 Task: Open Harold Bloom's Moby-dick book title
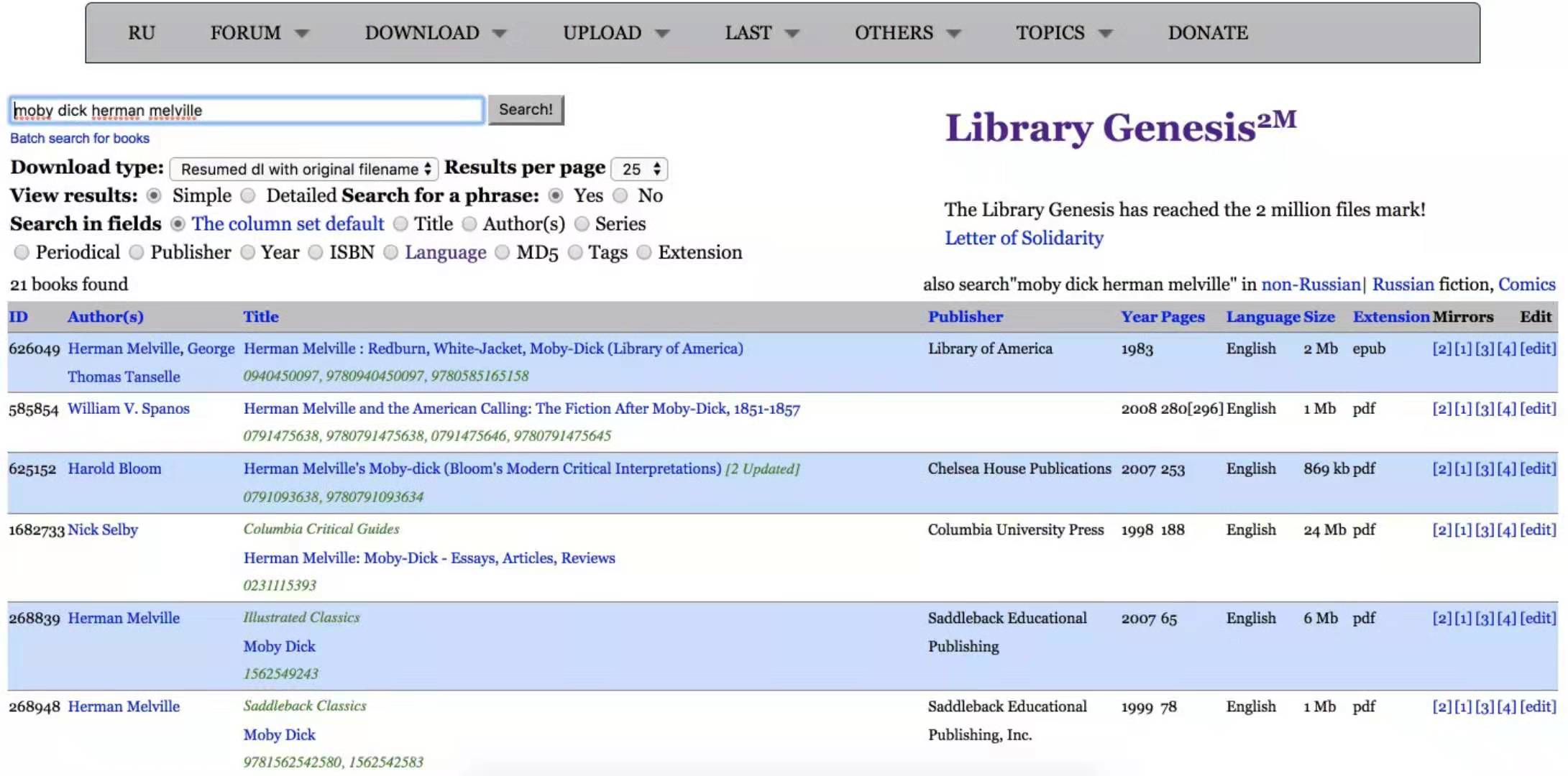tap(482, 468)
